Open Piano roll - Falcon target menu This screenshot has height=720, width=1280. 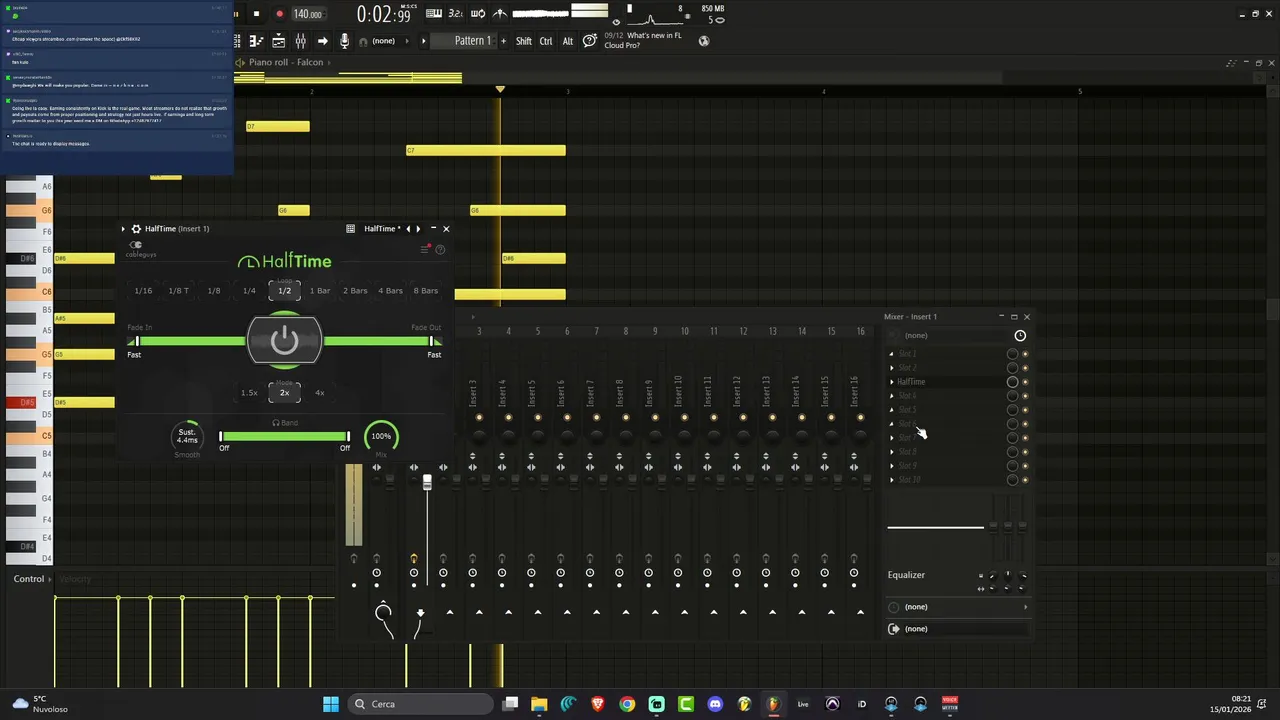point(286,62)
